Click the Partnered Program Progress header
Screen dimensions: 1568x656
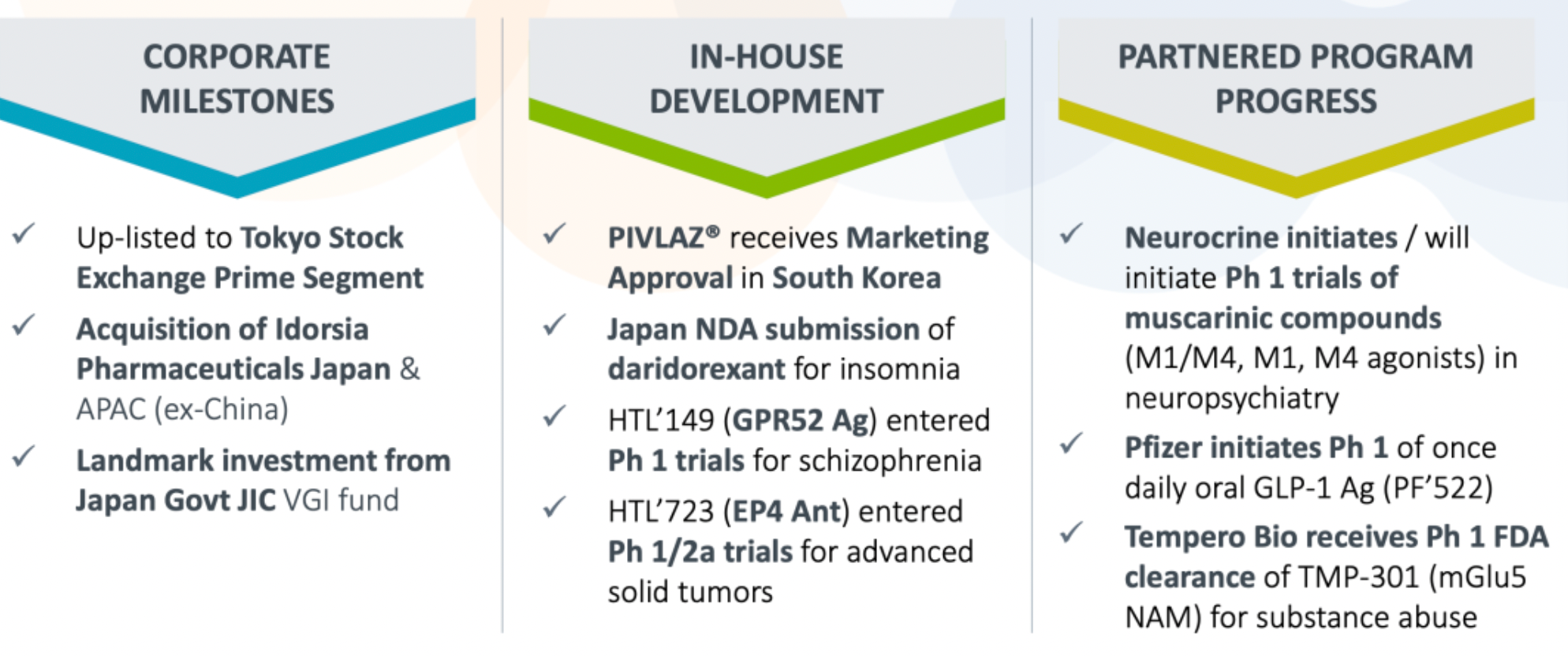(1295, 79)
